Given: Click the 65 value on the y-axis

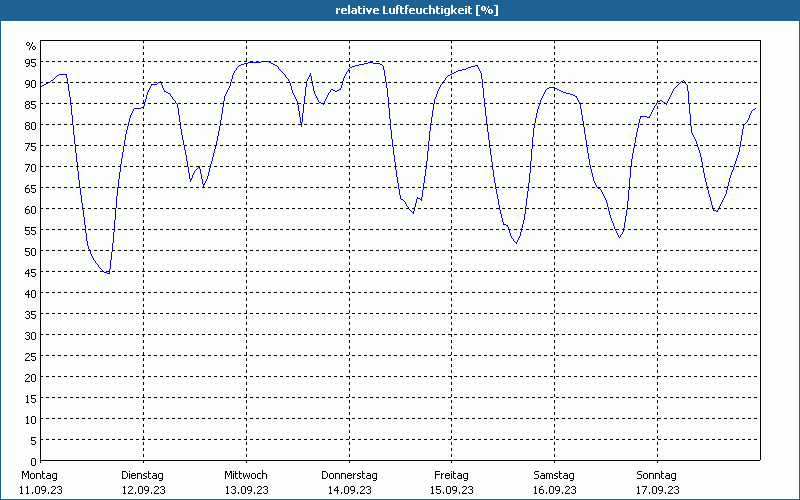Looking at the screenshot, I should click(x=31, y=189).
